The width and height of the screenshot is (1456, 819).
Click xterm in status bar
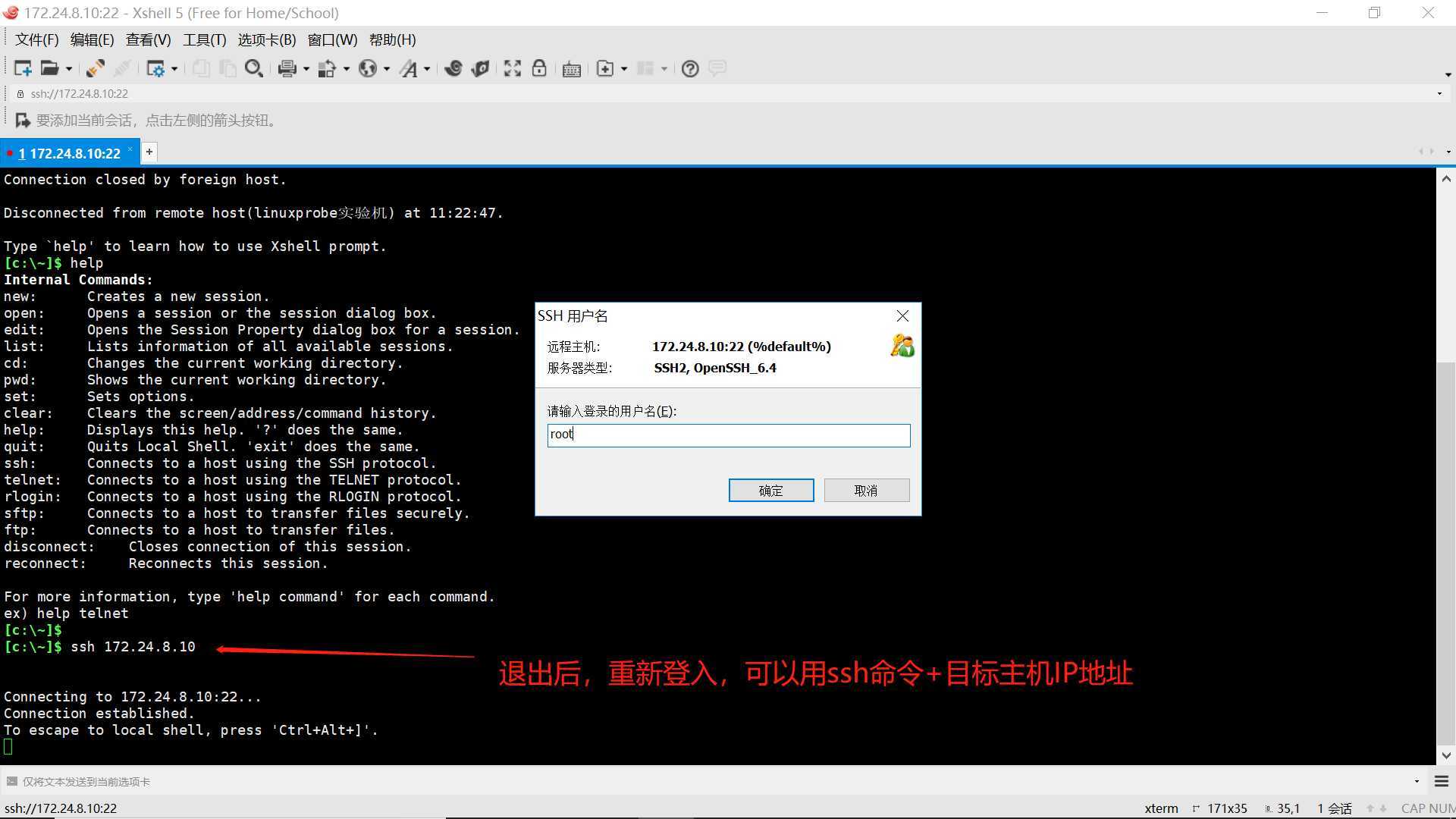[x=1161, y=808]
